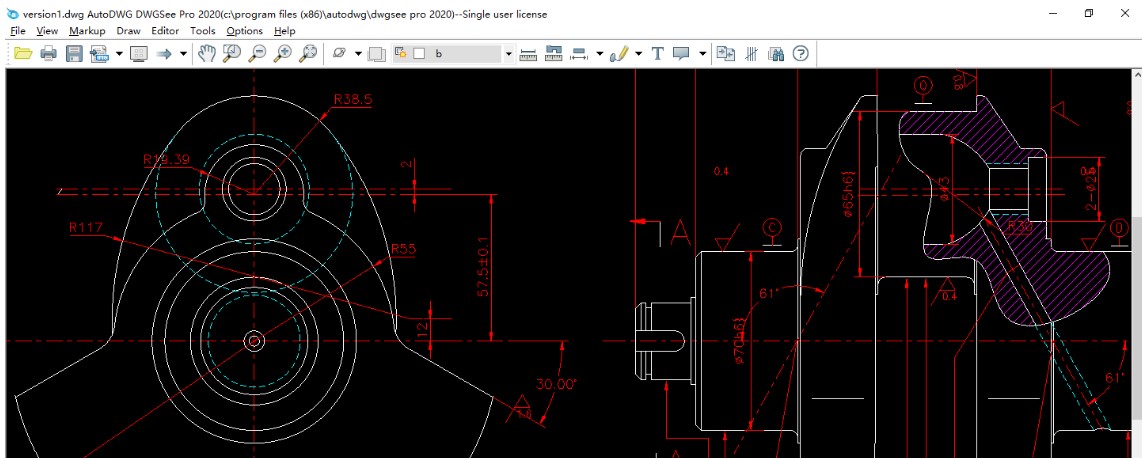Click the Zoom Out magnifier icon
Viewport: 1142px width, 458px height.
coord(258,53)
